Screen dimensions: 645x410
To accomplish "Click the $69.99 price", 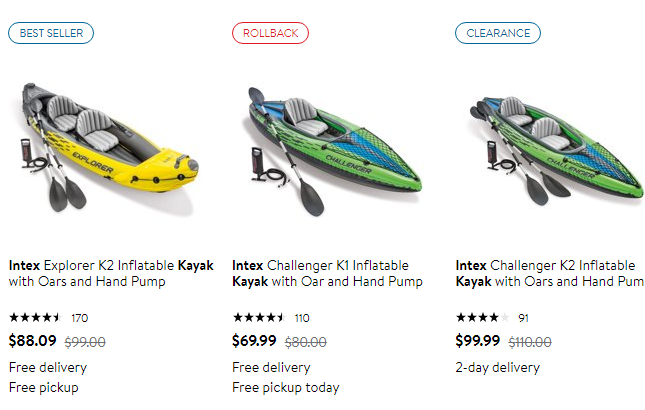I will pos(254,341).
